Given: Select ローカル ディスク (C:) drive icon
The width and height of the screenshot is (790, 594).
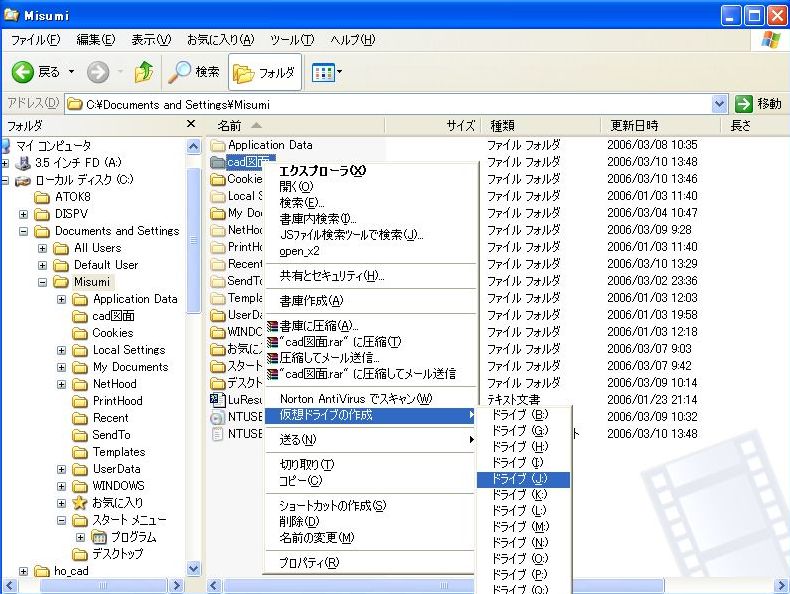Looking at the screenshot, I should pyautogui.click(x=23, y=180).
